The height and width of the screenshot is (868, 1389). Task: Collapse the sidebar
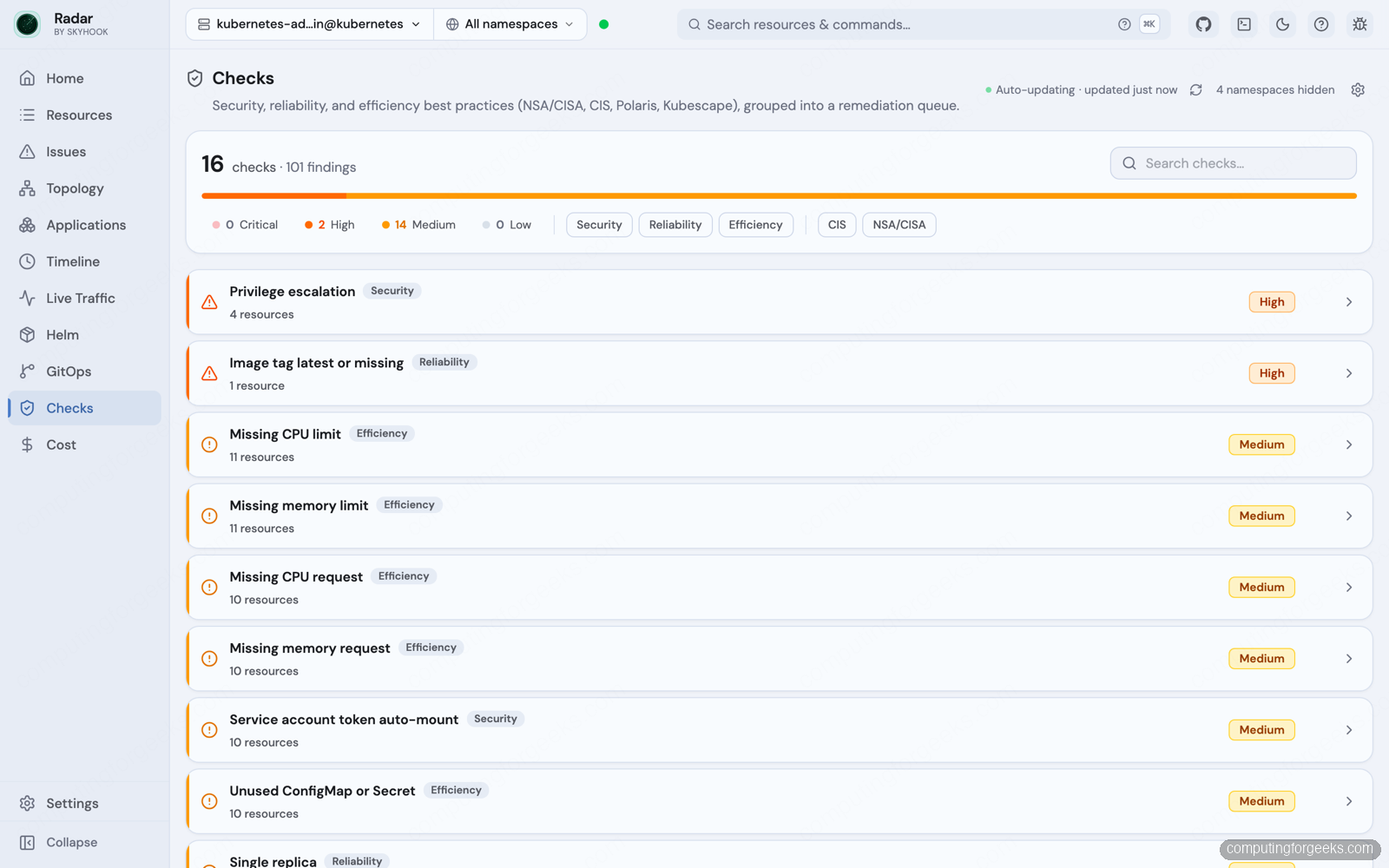(x=84, y=842)
